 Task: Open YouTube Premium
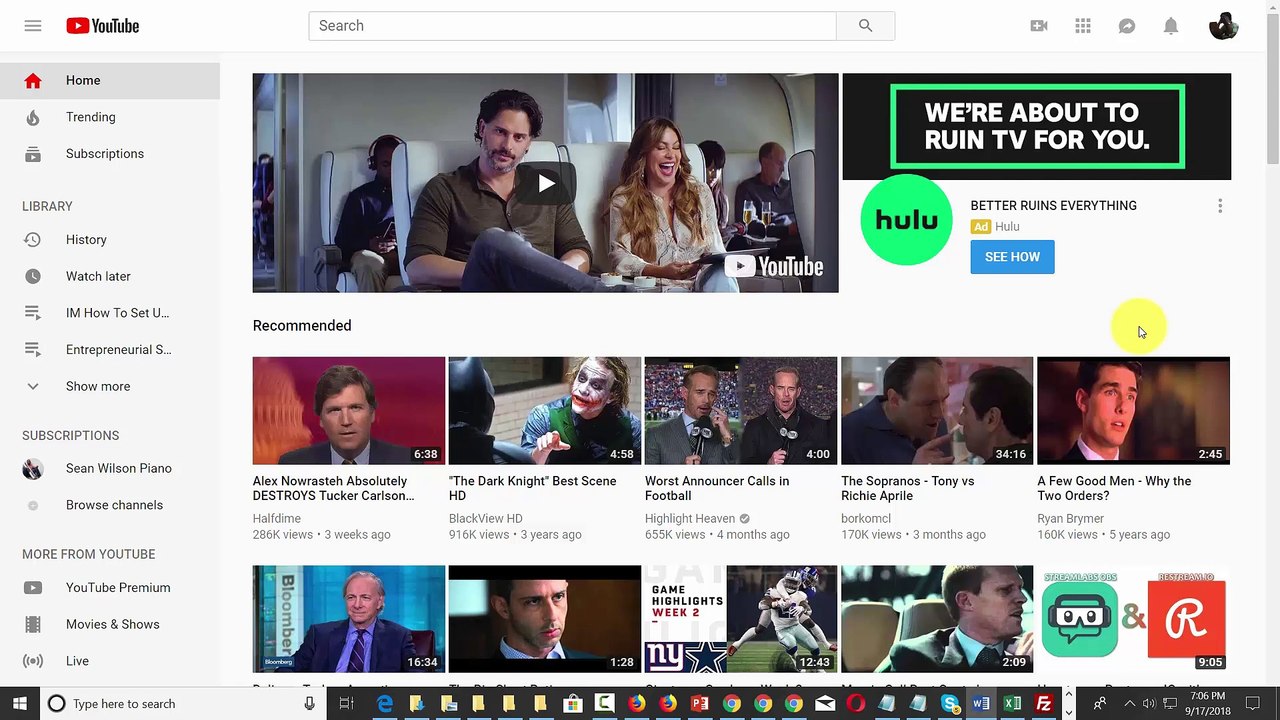110,588
